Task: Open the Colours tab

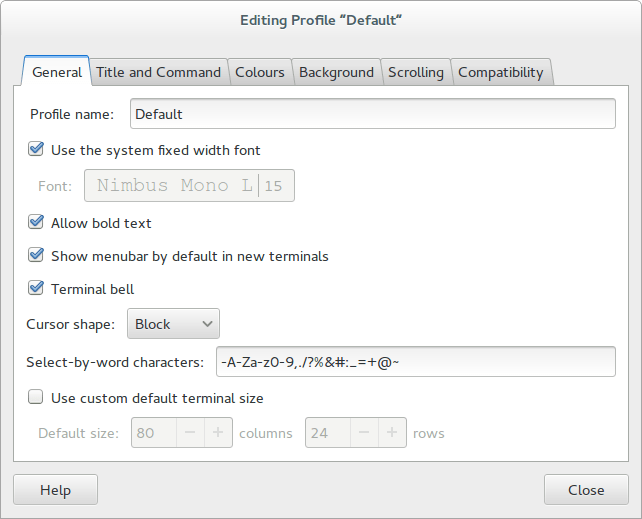Action: pos(260,72)
